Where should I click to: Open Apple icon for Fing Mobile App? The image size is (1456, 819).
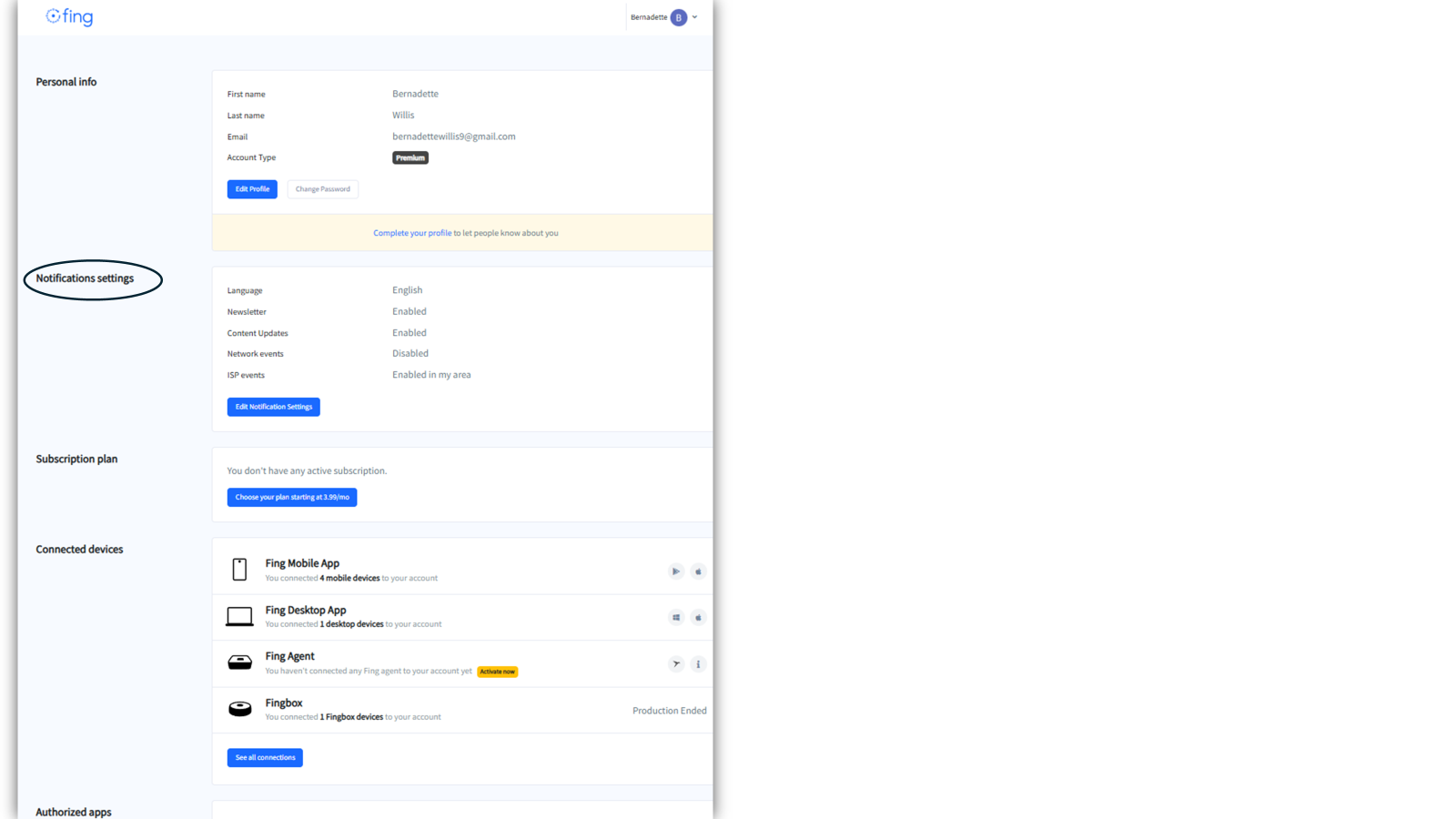point(698,571)
